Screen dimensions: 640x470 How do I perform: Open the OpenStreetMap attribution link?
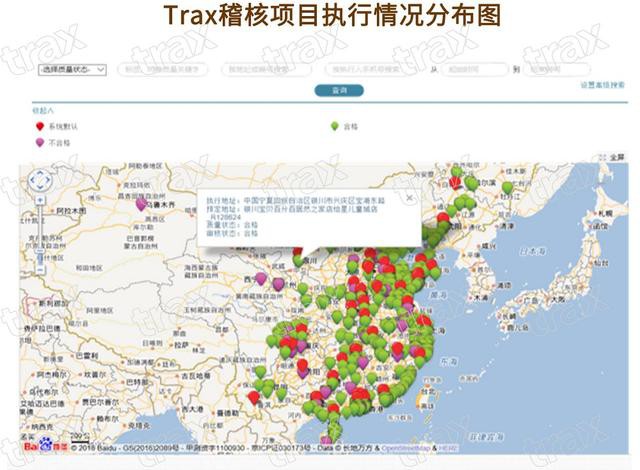(405, 448)
